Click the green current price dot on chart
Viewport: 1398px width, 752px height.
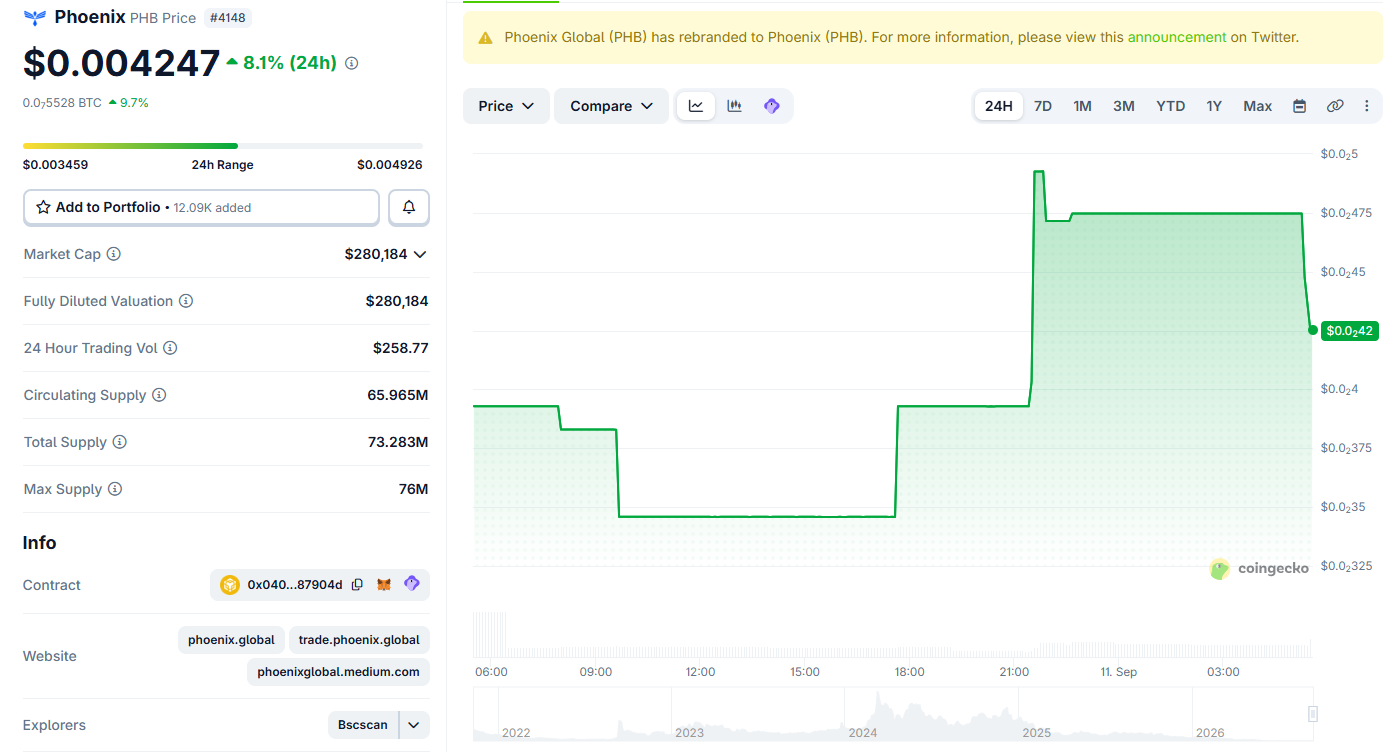pyautogui.click(x=1313, y=330)
